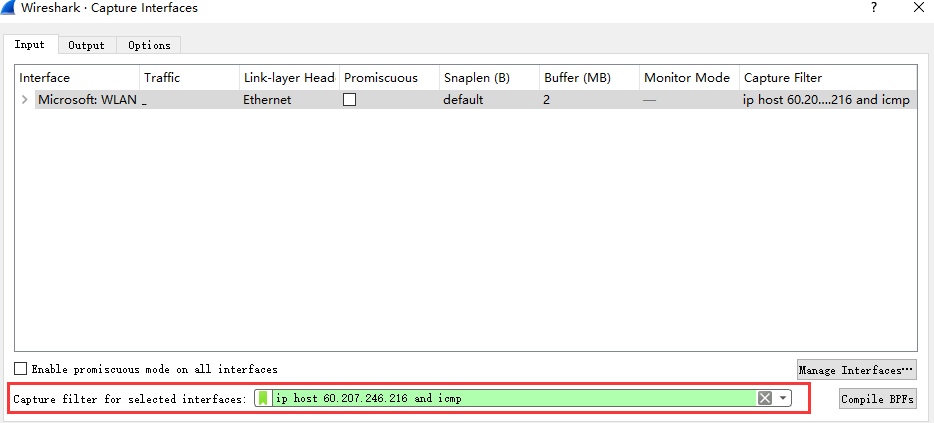934x423 pixels.
Task: Switch to the Options tab
Action: (x=149, y=45)
